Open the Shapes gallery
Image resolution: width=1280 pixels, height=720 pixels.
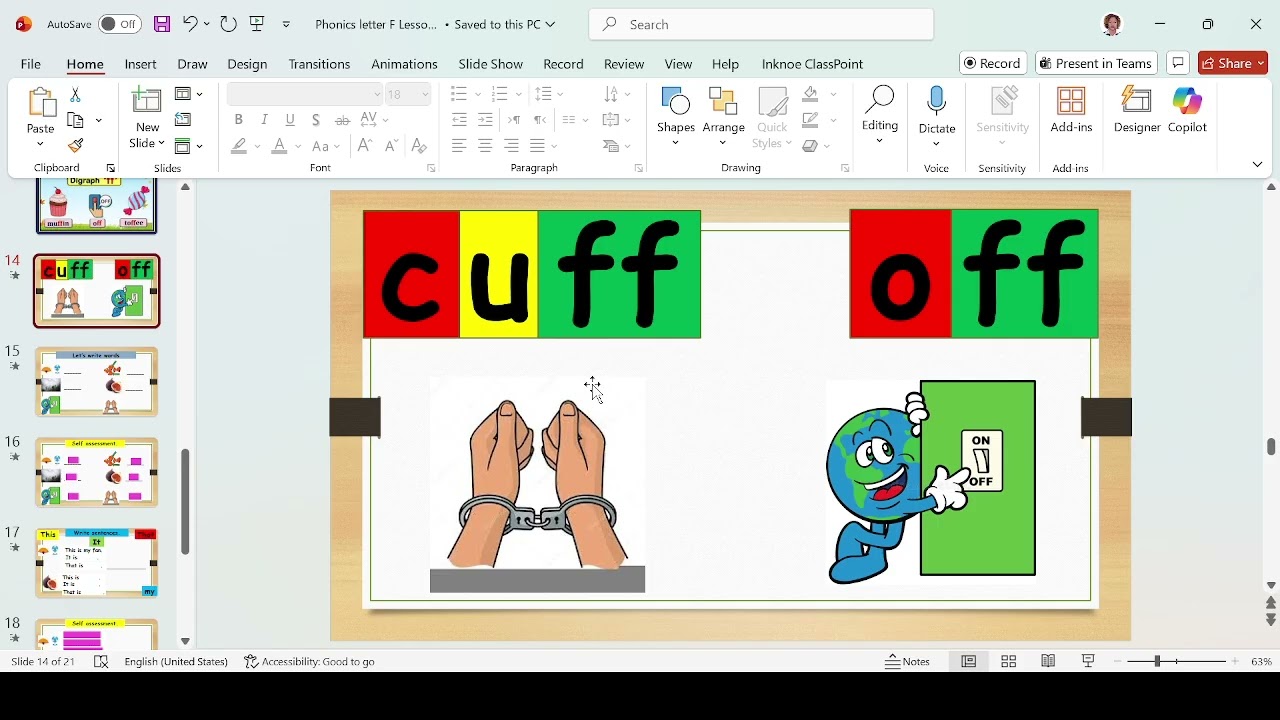(677, 118)
